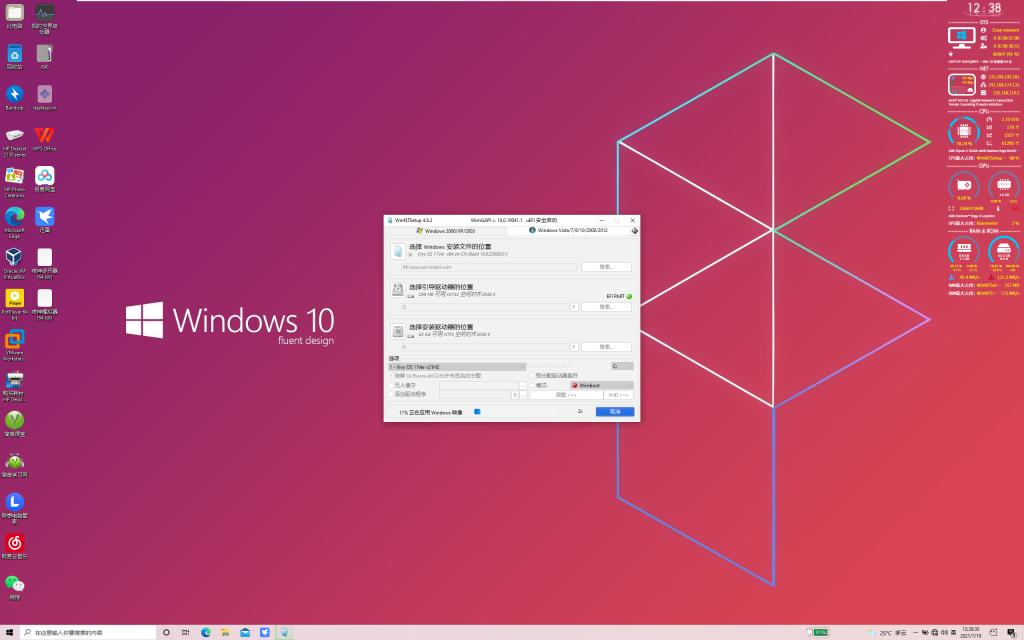
Task: Switch to the Windows Vista/7/8/10/2008/2012 tab
Action: coord(568,231)
